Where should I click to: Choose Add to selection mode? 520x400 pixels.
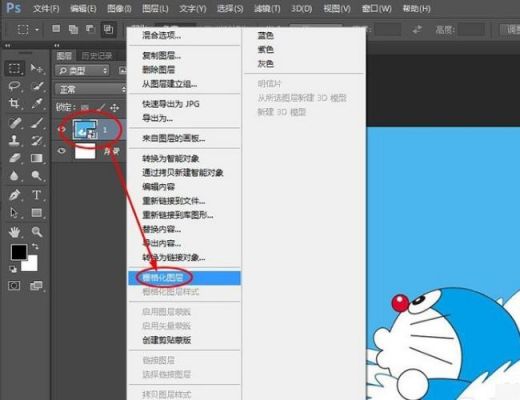tap(73, 29)
